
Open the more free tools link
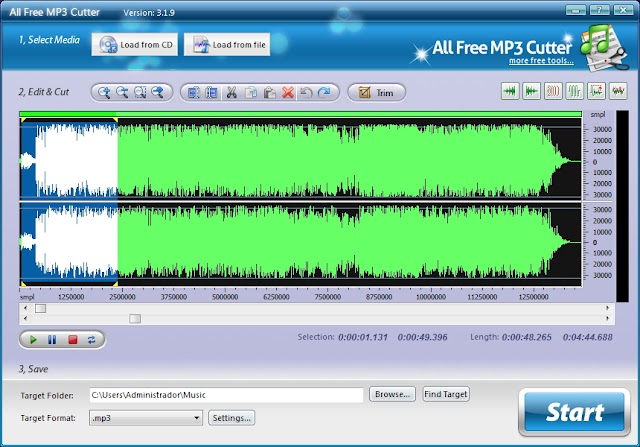pos(541,61)
